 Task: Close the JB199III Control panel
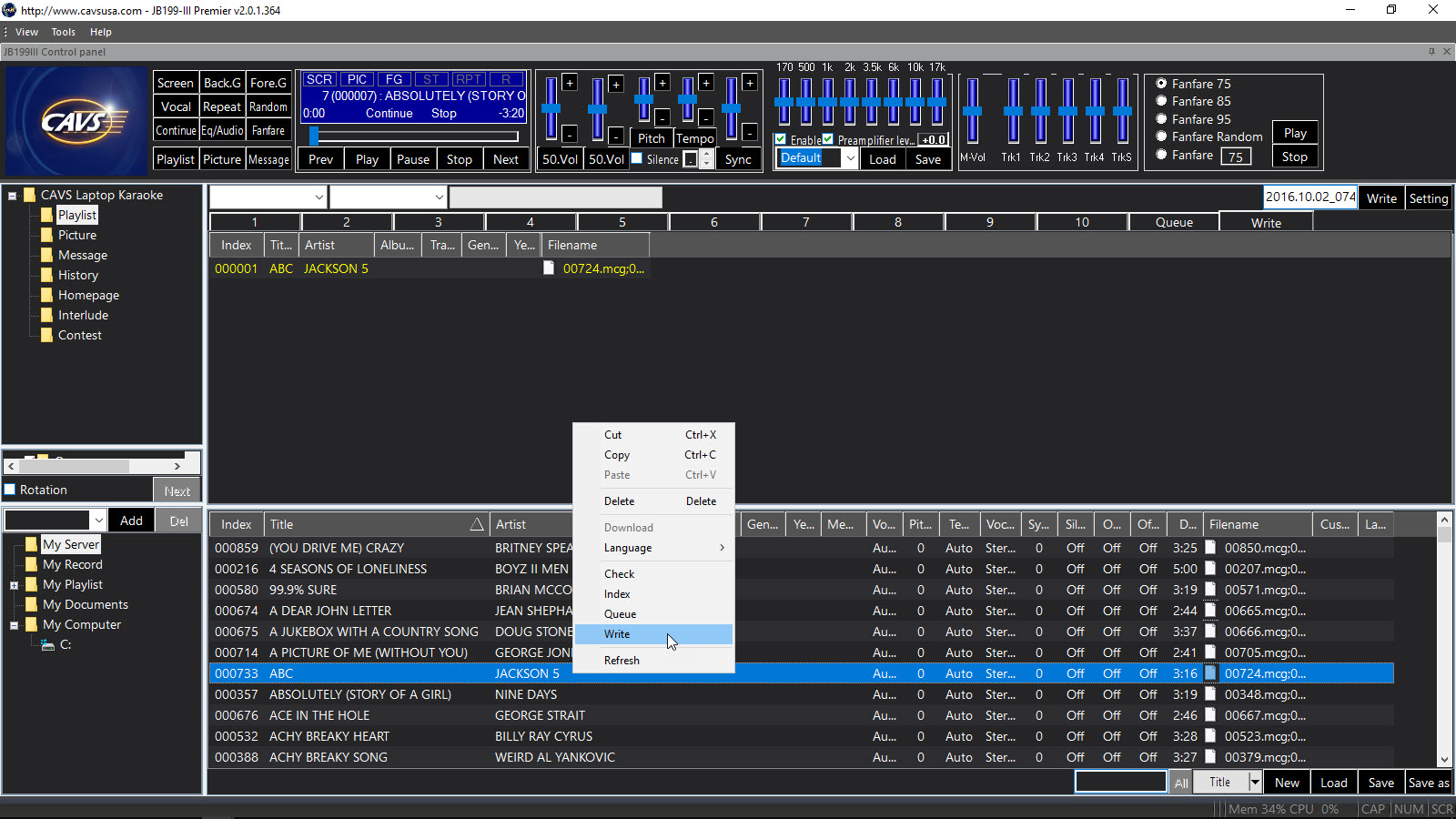[1447, 52]
